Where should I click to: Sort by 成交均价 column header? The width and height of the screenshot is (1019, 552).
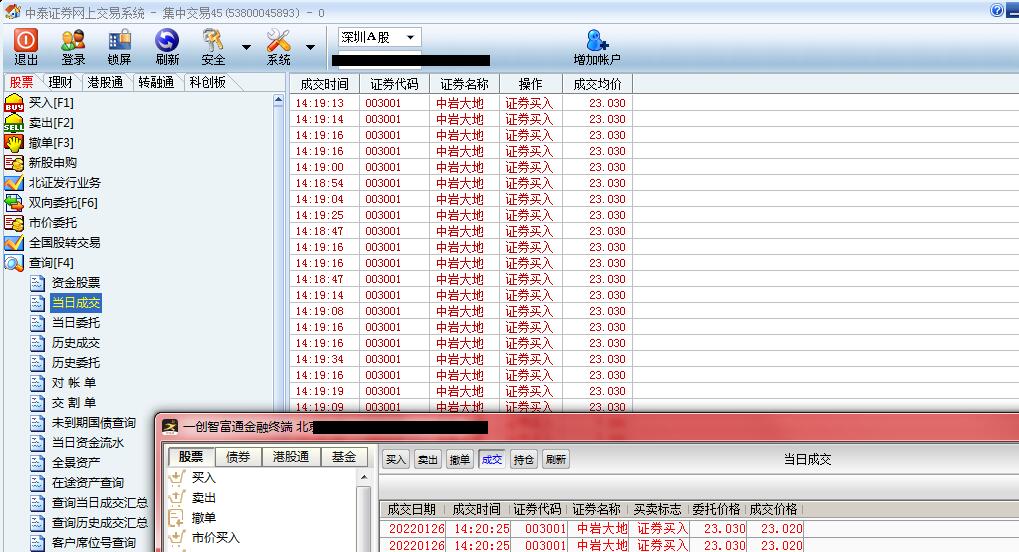[x=597, y=85]
